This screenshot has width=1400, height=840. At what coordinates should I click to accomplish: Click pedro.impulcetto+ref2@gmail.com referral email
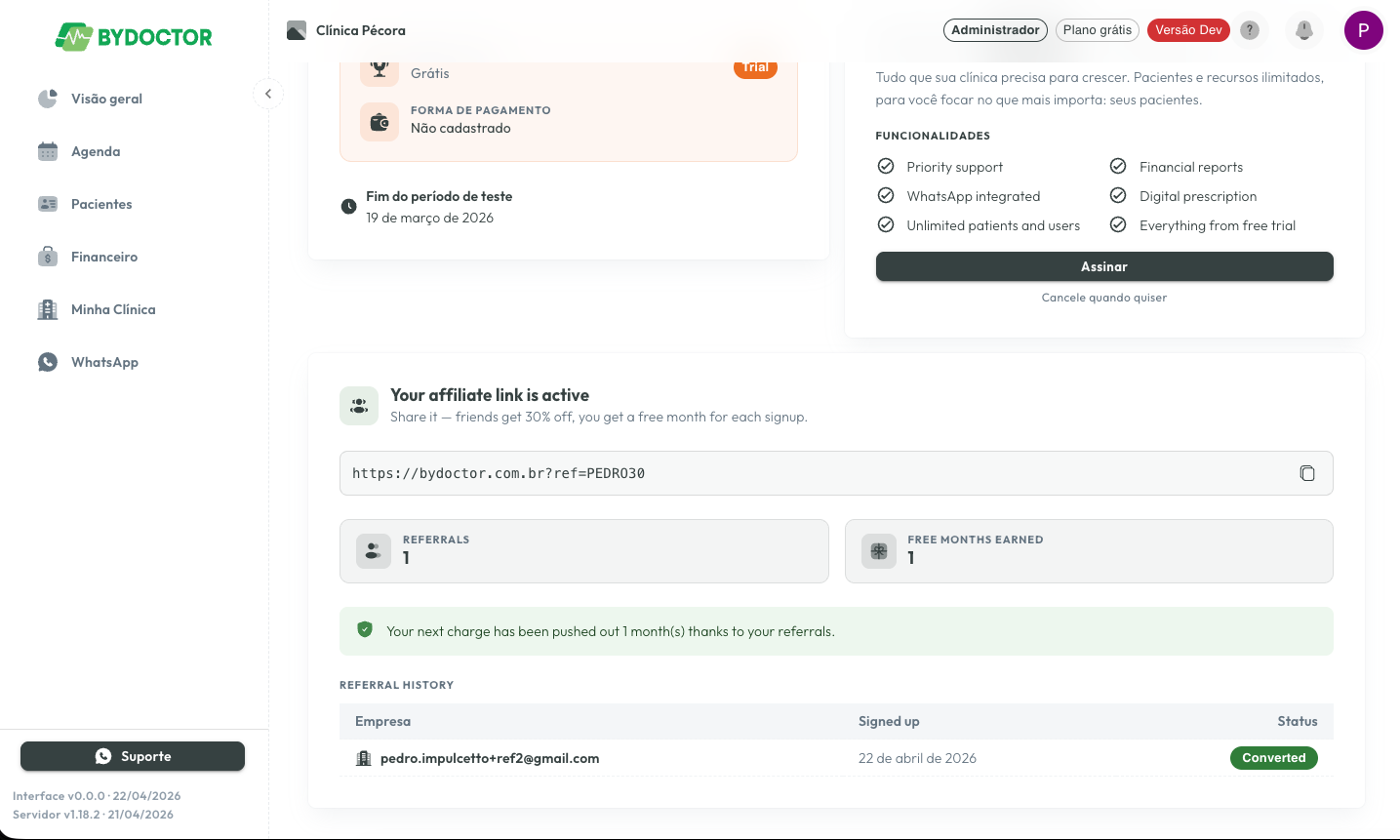[x=490, y=758]
